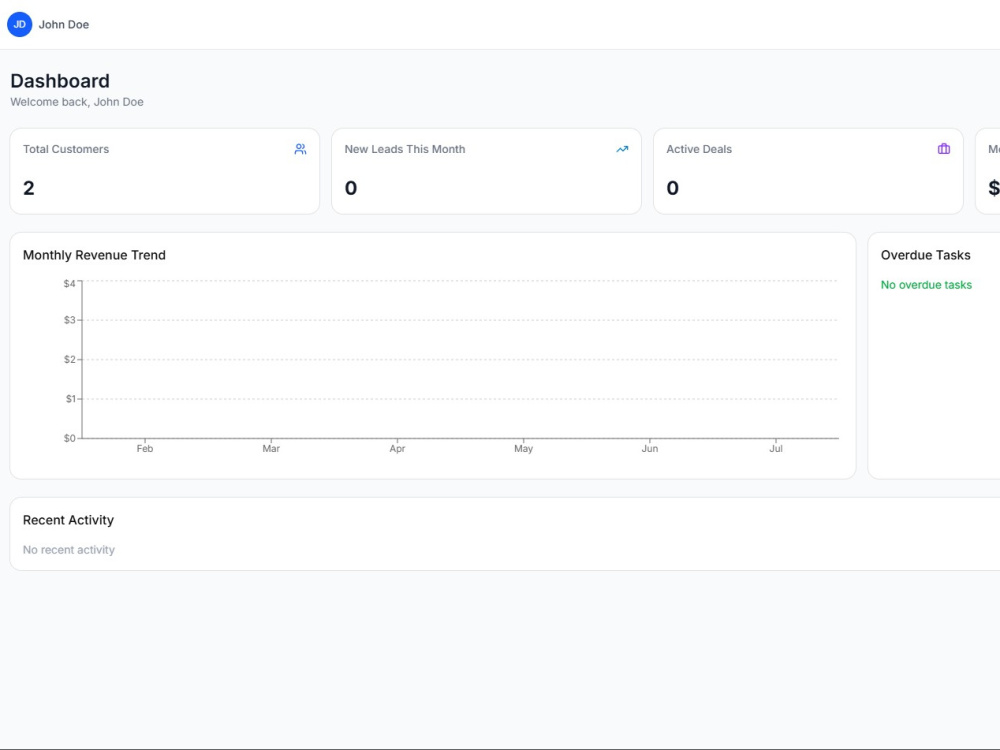This screenshot has width=1000, height=750.
Task: Click the $0 y-axis label
Action: pyautogui.click(x=70, y=439)
